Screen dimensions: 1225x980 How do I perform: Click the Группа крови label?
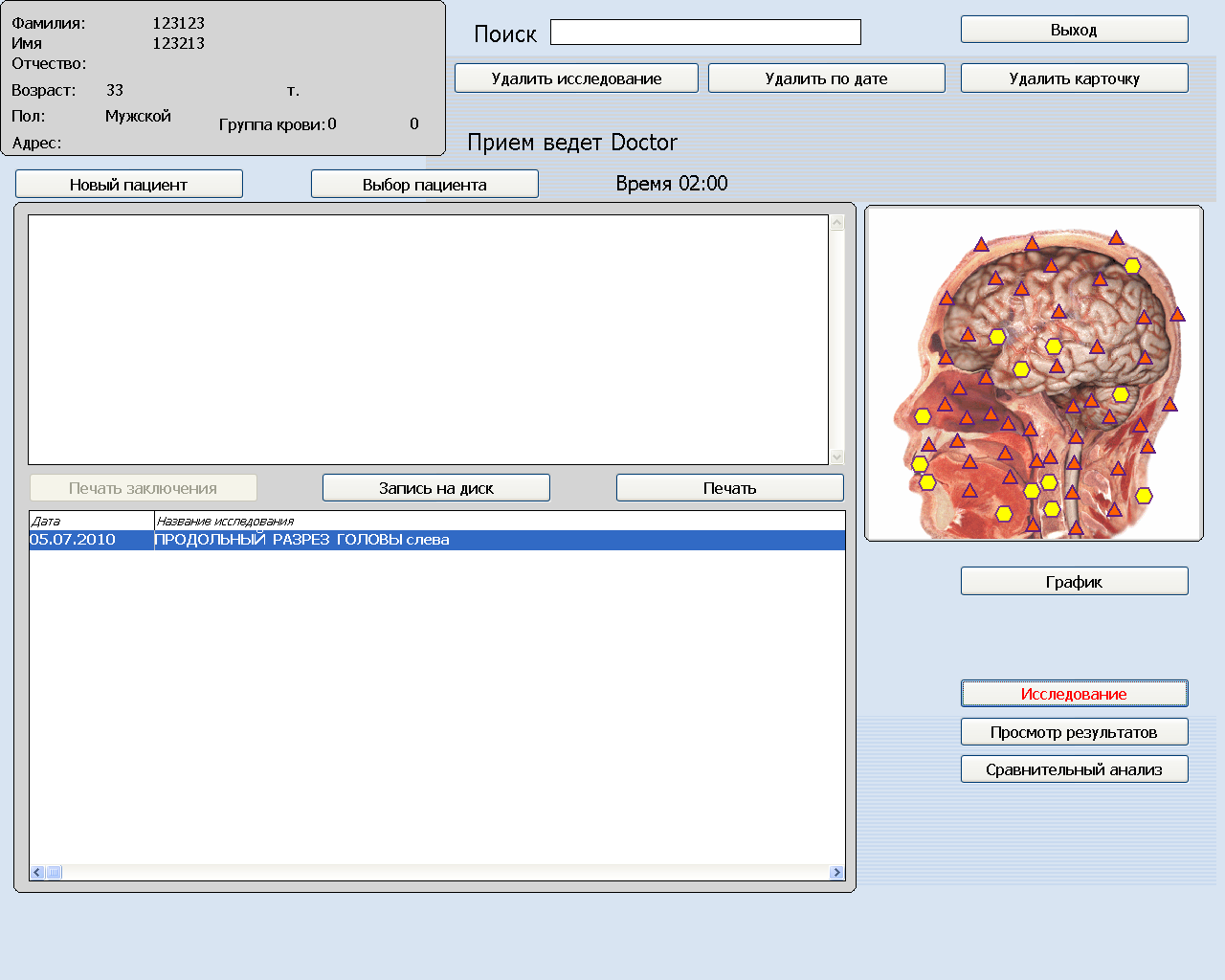[x=272, y=124]
